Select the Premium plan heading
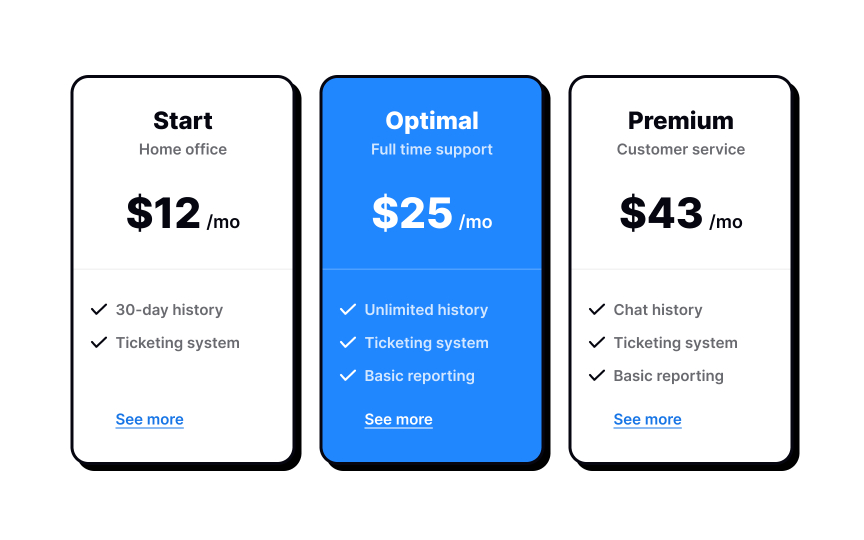This screenshot has width=864, height=540. click(681, 121)
